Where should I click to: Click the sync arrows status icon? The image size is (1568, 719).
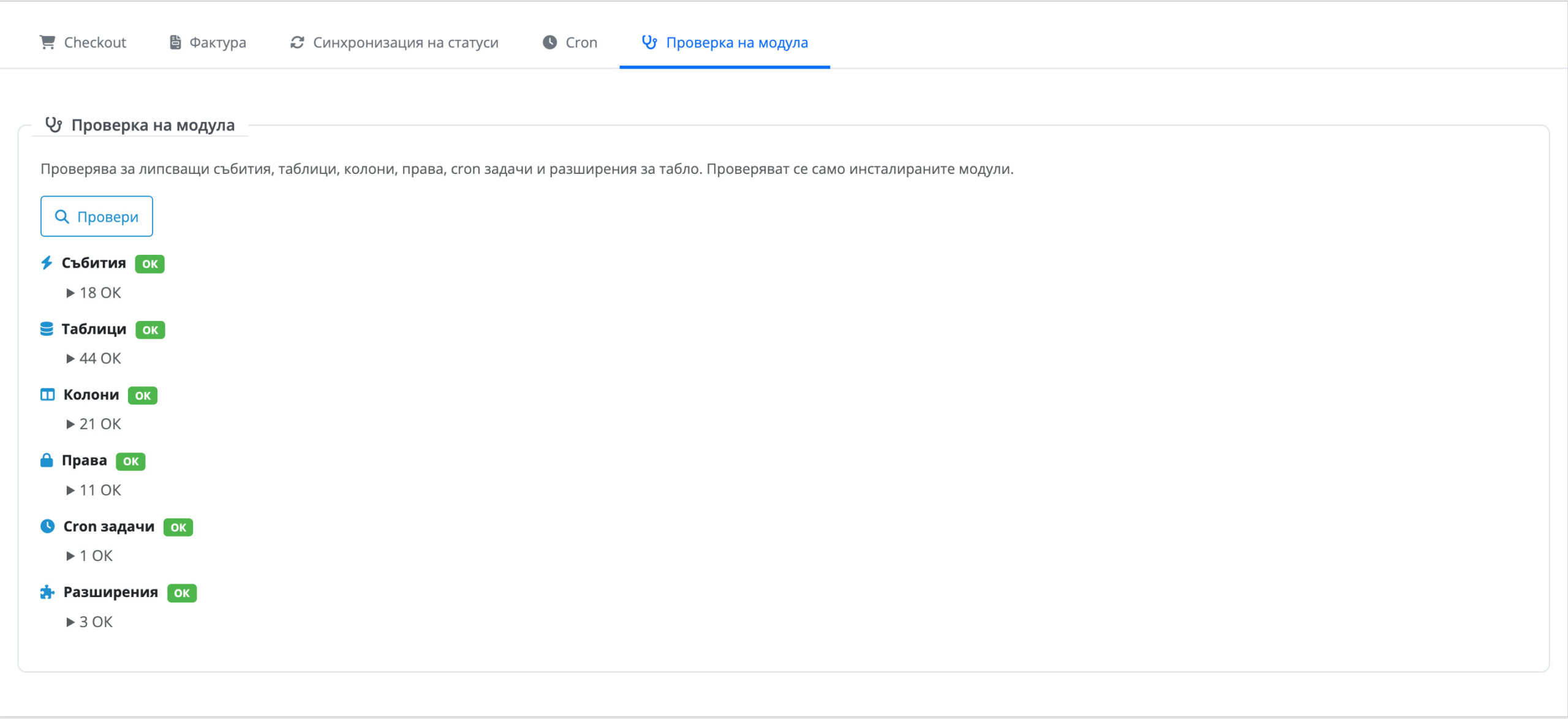coord(297,42)
